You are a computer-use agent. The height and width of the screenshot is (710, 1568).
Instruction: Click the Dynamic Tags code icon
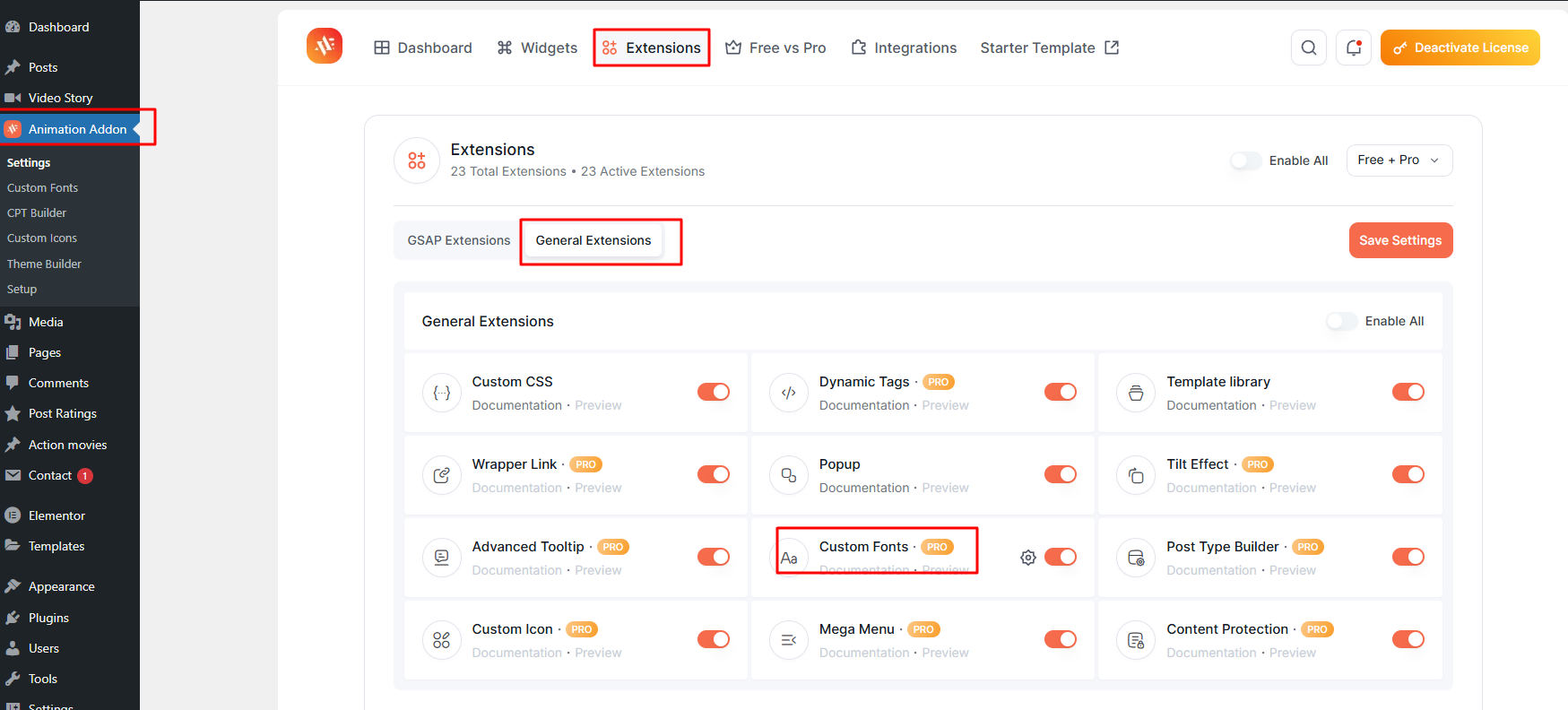tap(789, 393)
